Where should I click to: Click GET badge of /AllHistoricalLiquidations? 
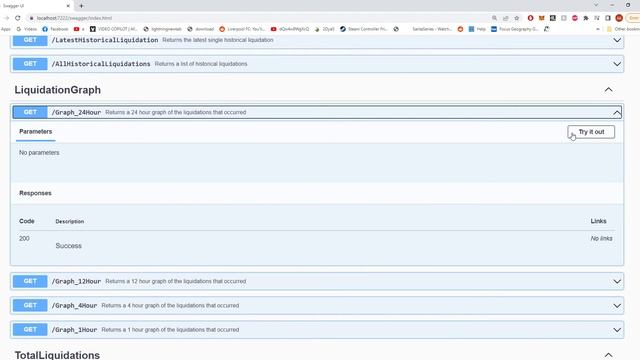(x=30, y=64)
